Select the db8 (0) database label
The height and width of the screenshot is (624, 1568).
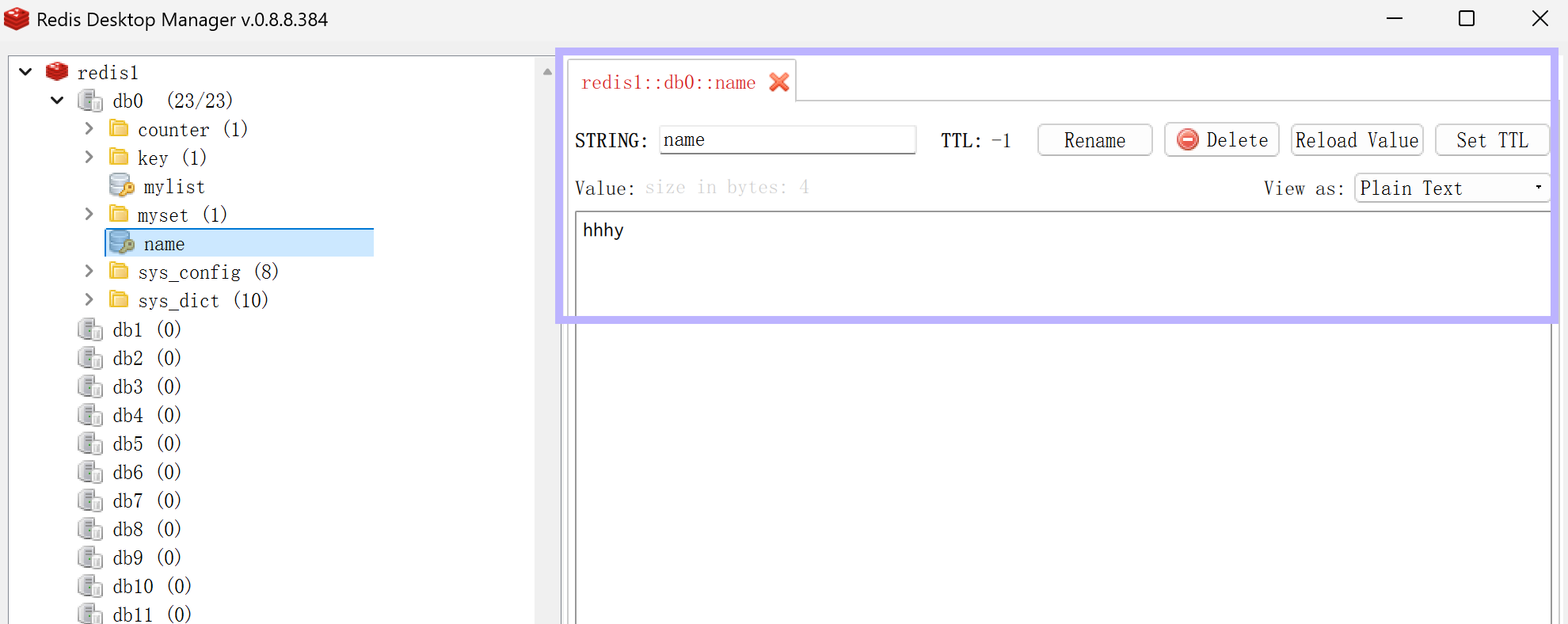click(x=147, y=528)
